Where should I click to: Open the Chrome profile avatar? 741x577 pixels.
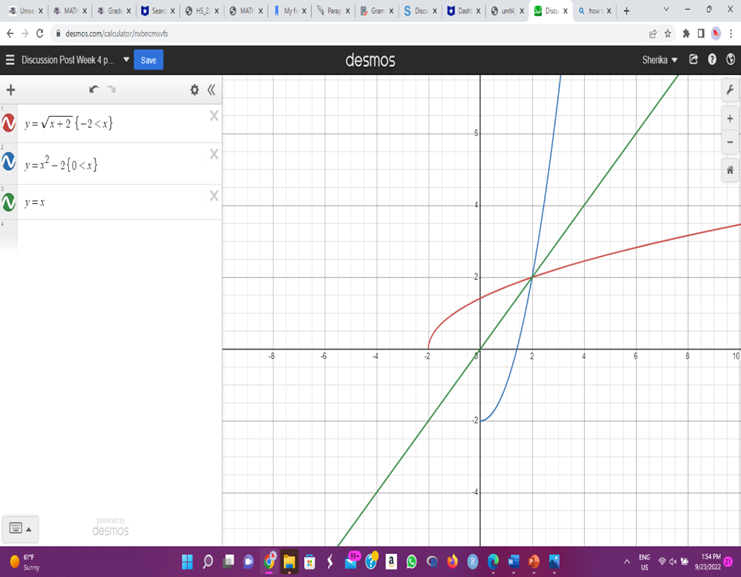(x=716, y=34)
